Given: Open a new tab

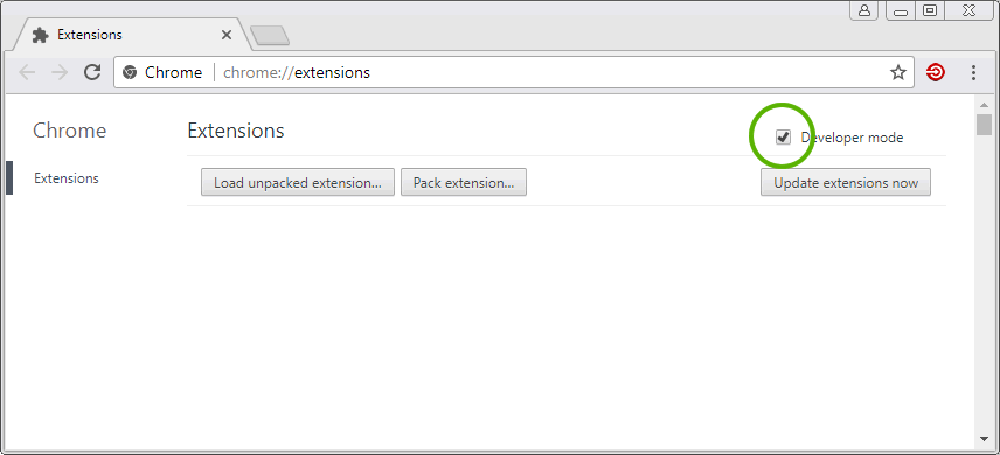Looking at the screenshot, I should [x=270, y=37].
